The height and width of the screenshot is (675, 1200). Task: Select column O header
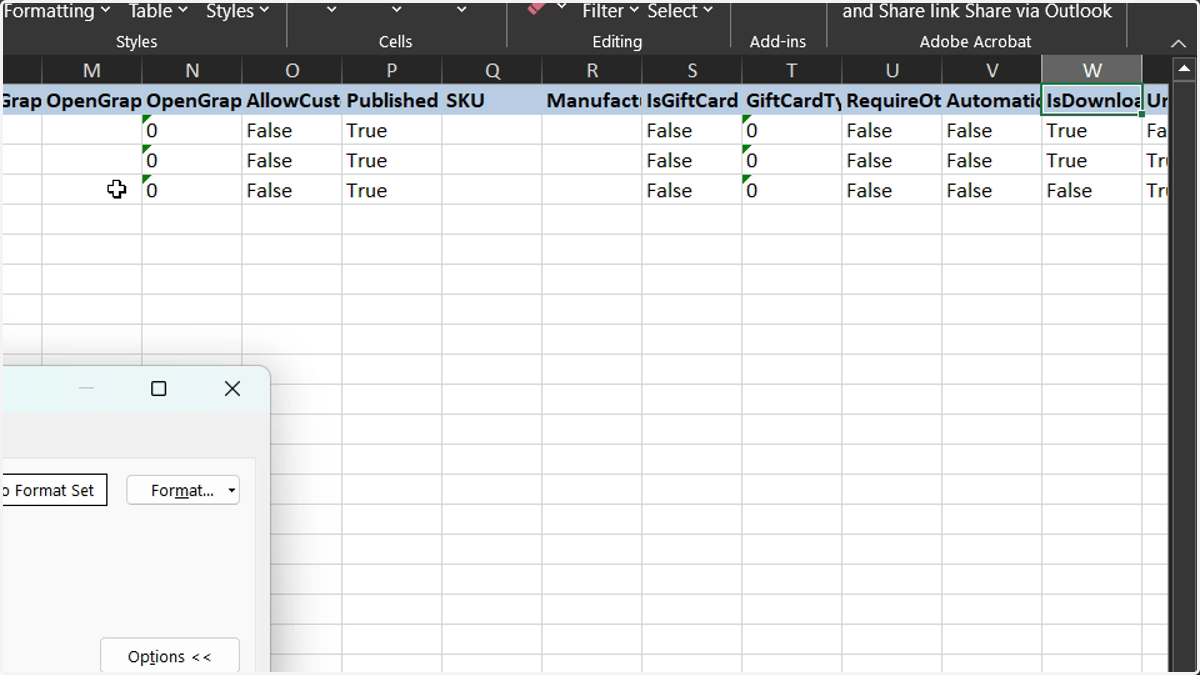292,71
